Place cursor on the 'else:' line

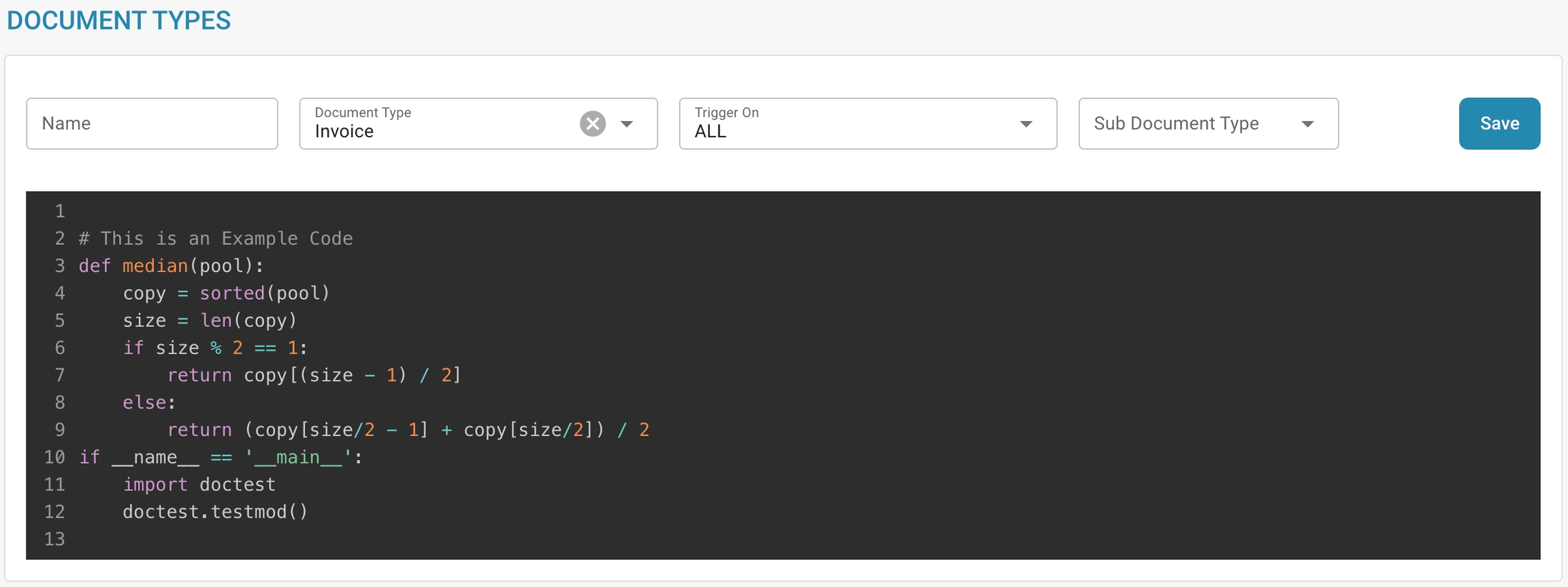[x=149, y=403]
